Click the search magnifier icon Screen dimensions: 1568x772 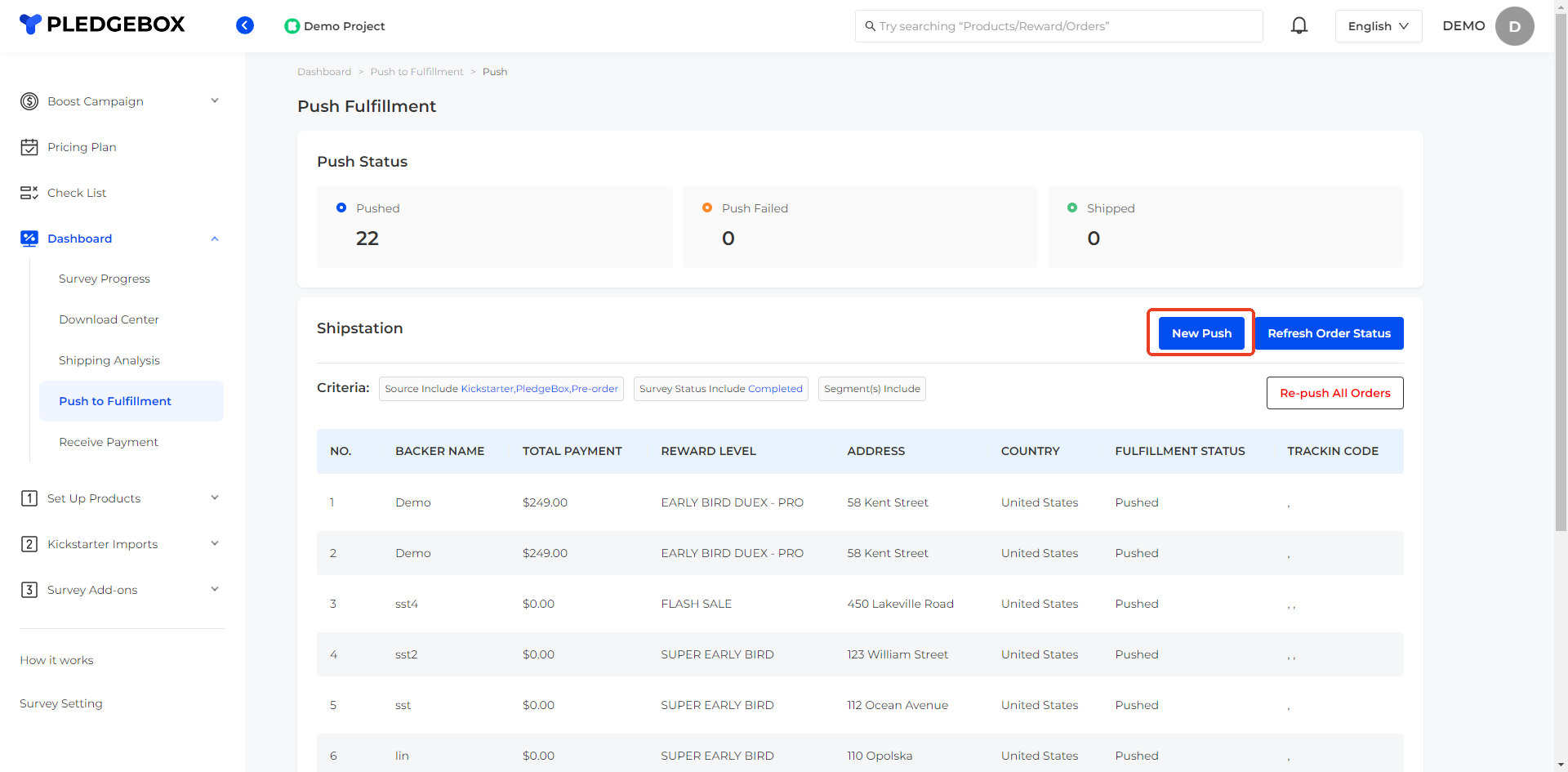tap(871, 26)
